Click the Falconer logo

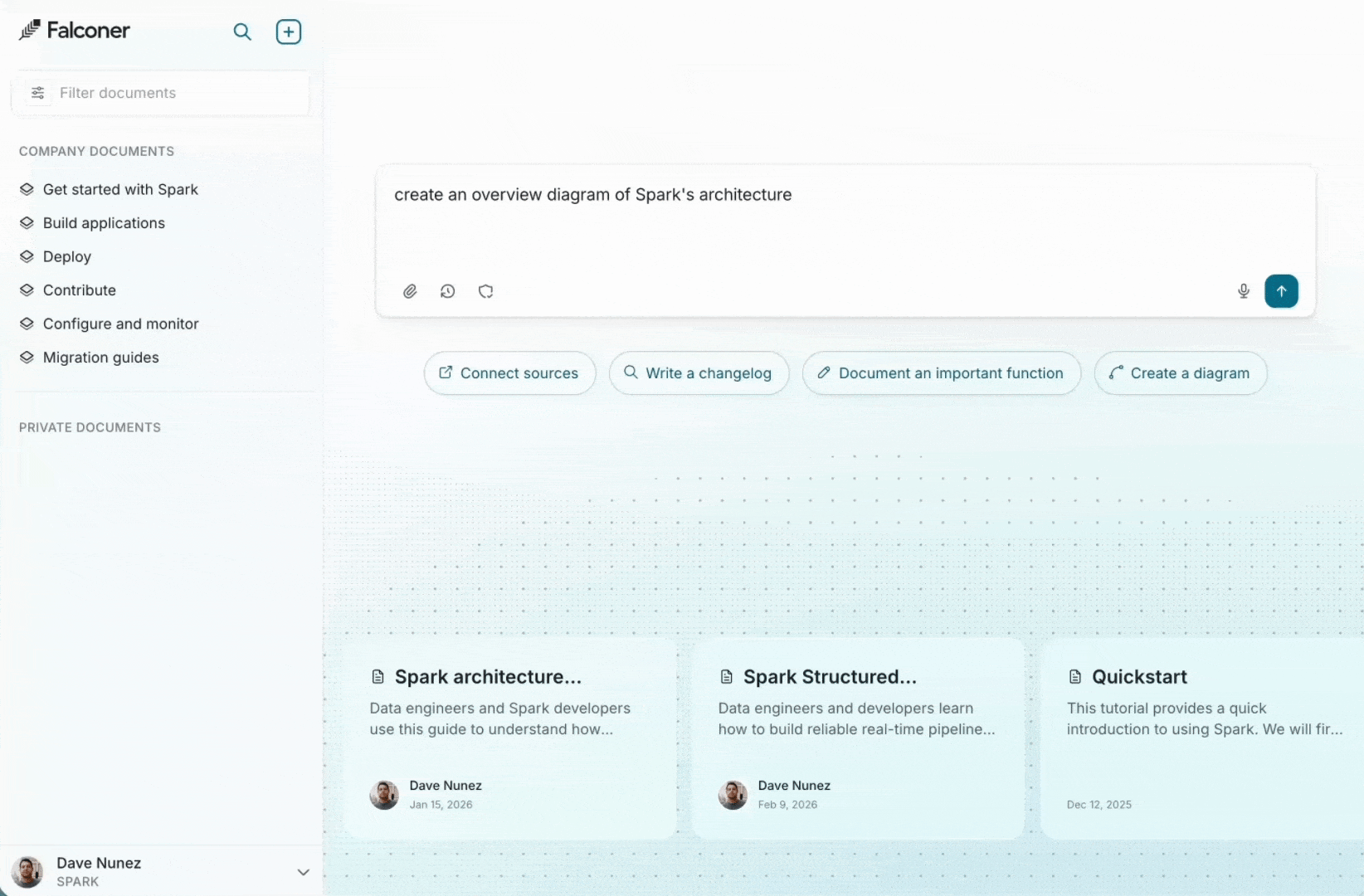[75, 31]
